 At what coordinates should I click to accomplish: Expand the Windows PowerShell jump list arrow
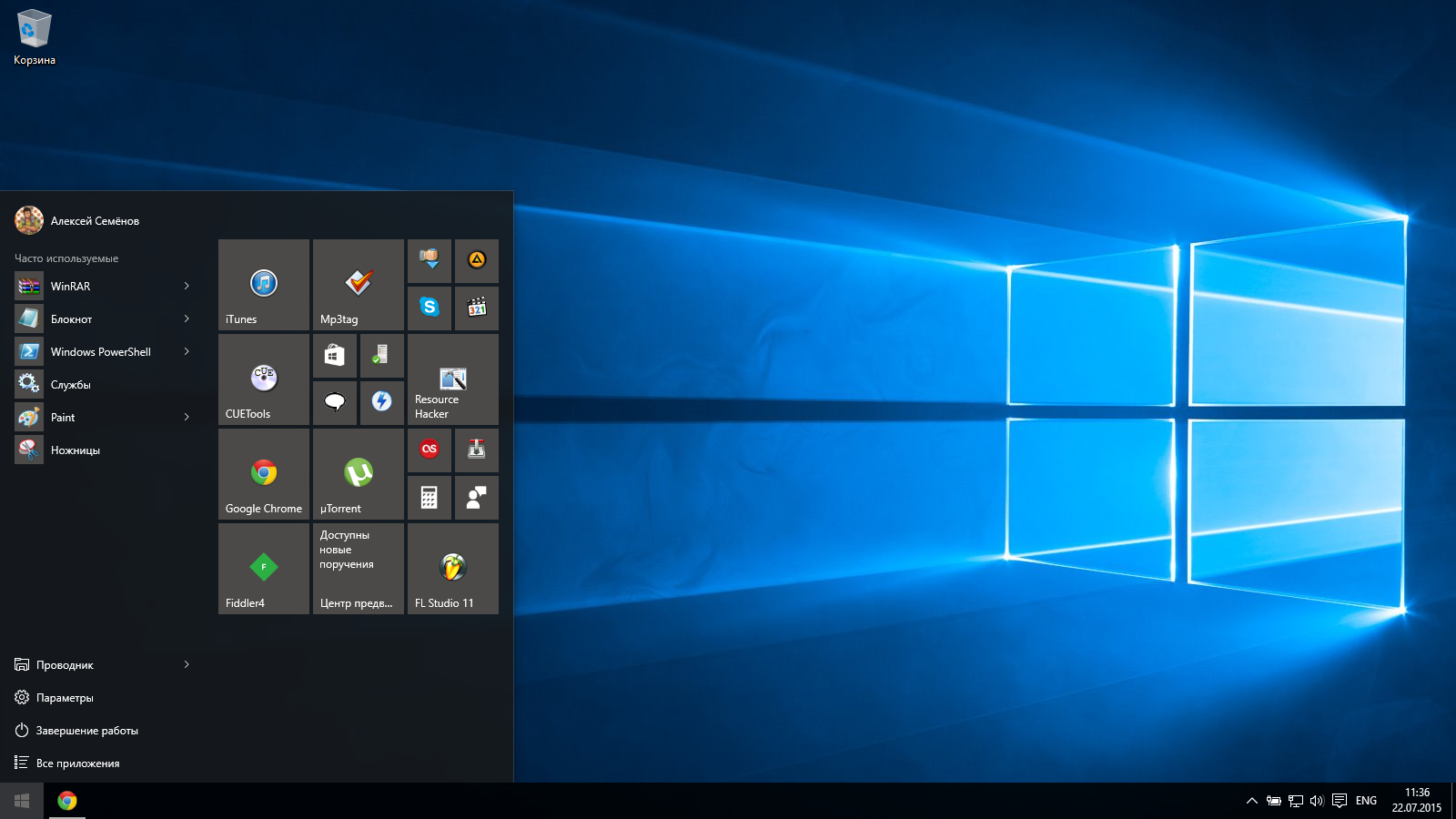click(x=187, y=351)
